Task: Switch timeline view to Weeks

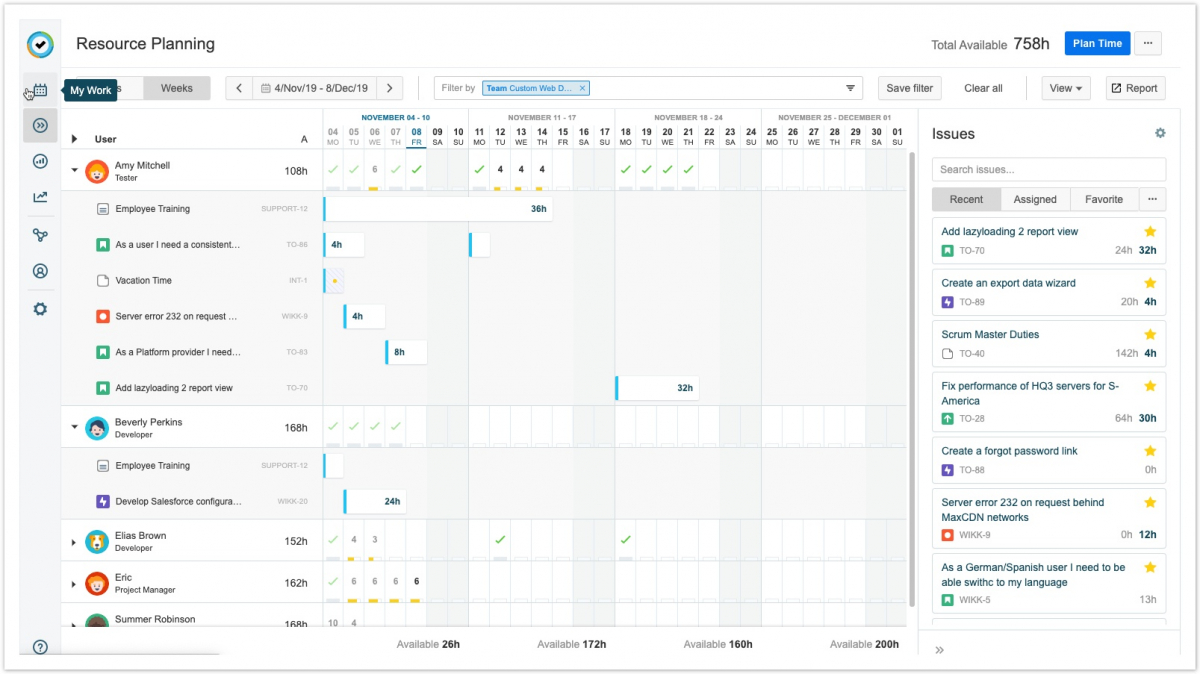Action: pos(177,88)
